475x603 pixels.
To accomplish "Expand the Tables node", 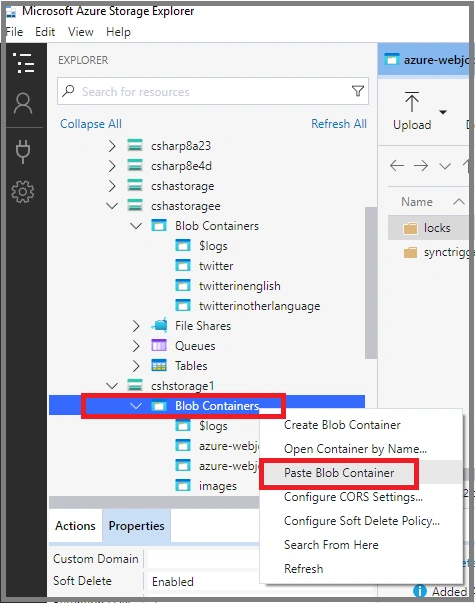I will (x=136, y=366).
